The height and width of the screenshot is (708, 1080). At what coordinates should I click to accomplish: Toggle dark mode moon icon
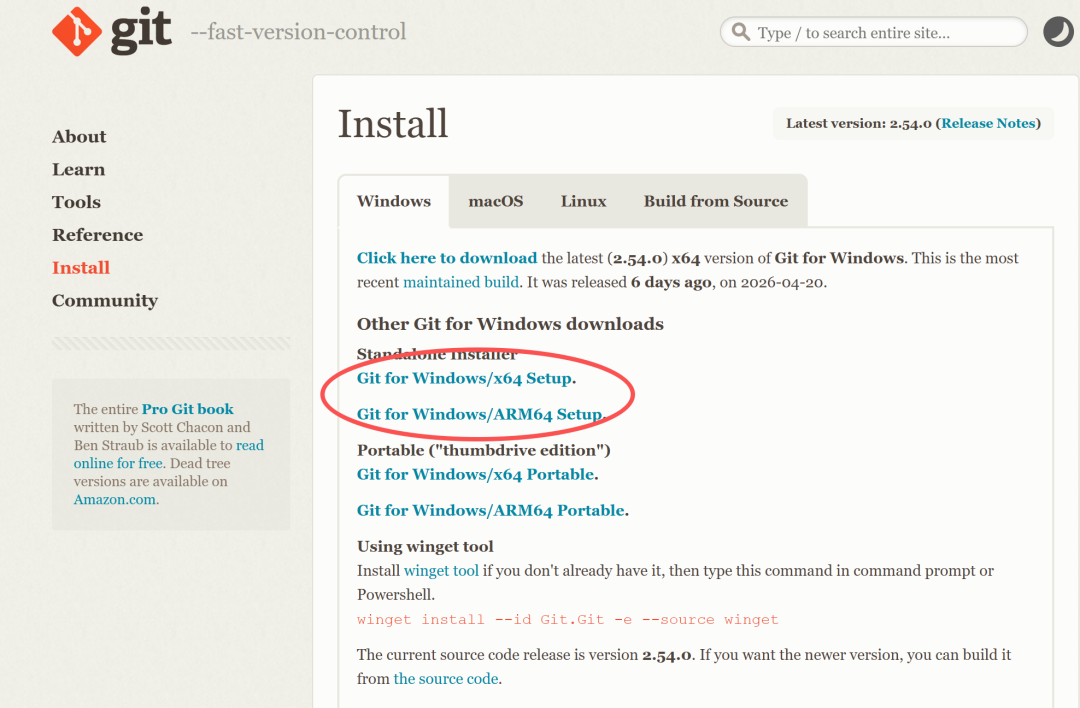[x=1058, y=32]
